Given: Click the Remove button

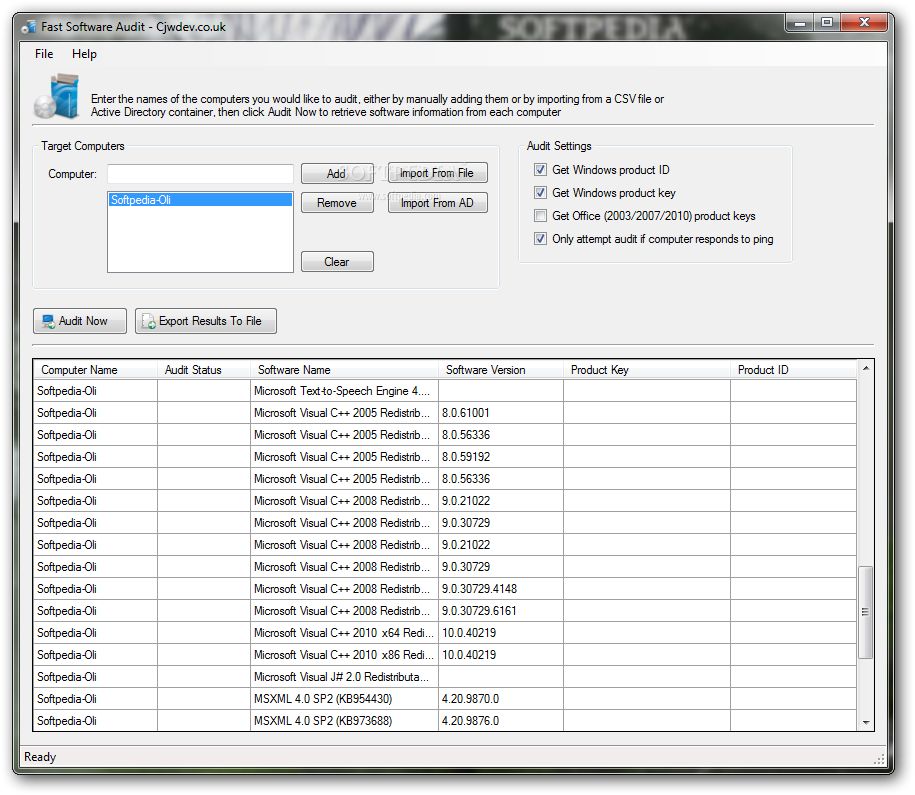Looking at the screenshot, I should tap(337, 203).
